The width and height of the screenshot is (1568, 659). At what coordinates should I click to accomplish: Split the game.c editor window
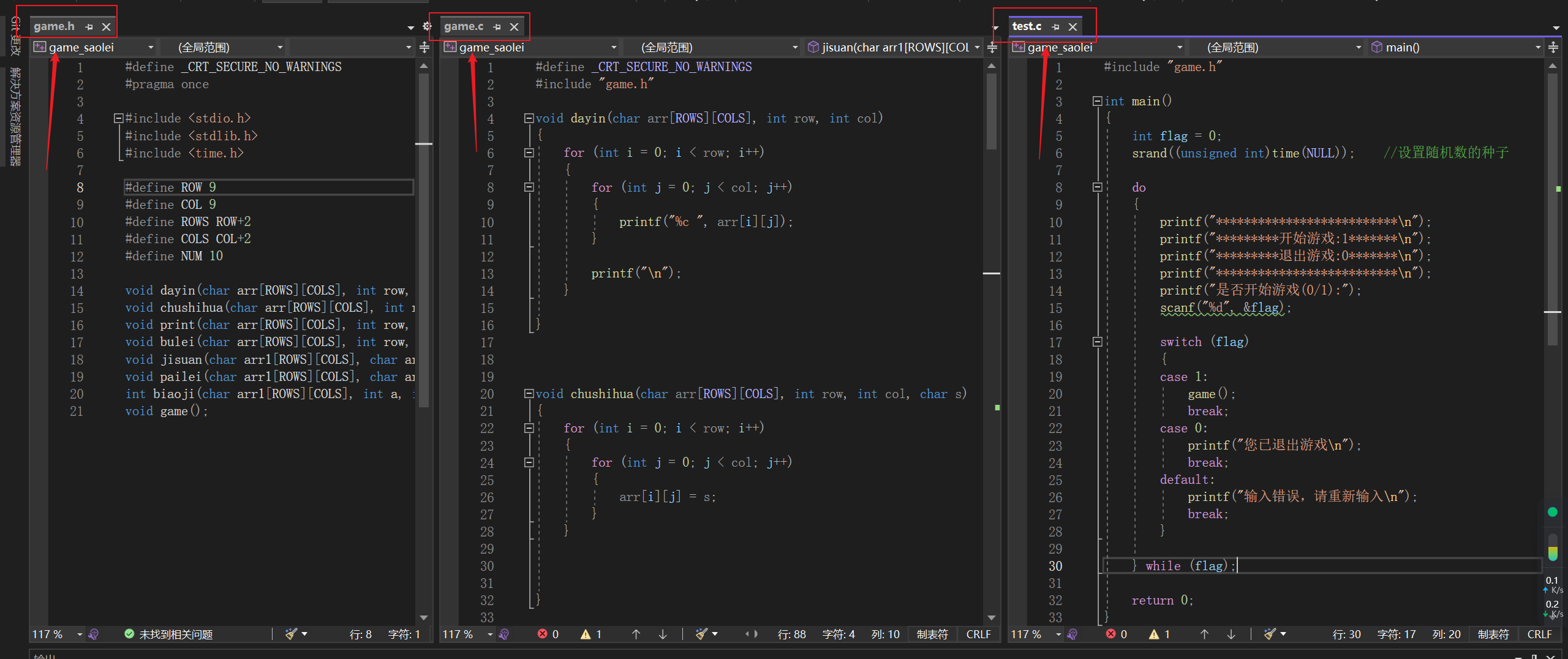tap(992, 47)
